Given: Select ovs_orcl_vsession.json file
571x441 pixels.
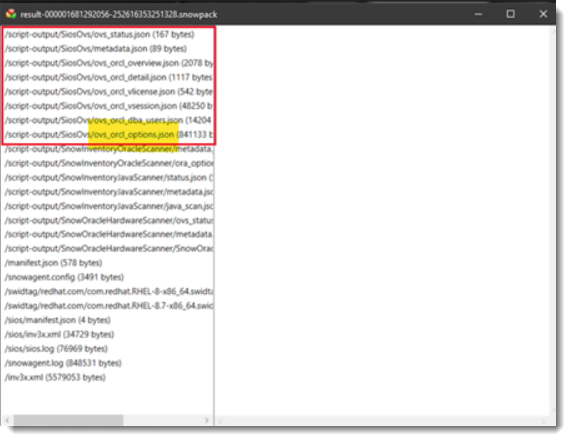Looking at the screenshot, I should point(109,106).
